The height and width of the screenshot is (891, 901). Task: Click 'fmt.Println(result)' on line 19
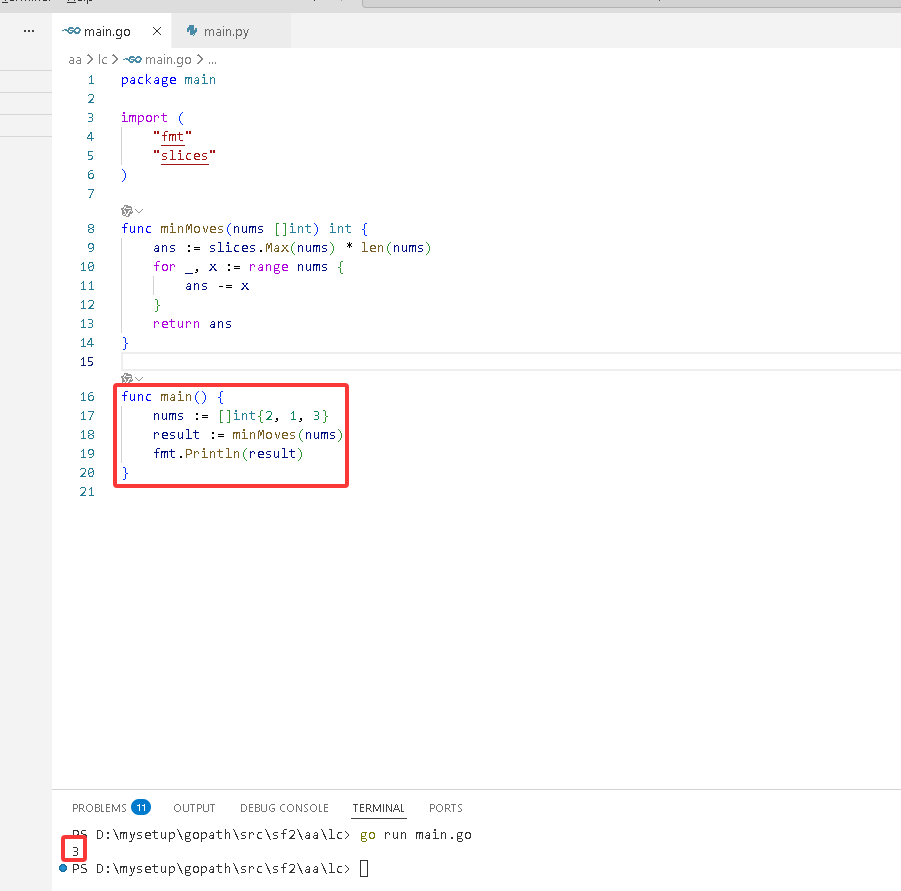click(228, 453)
